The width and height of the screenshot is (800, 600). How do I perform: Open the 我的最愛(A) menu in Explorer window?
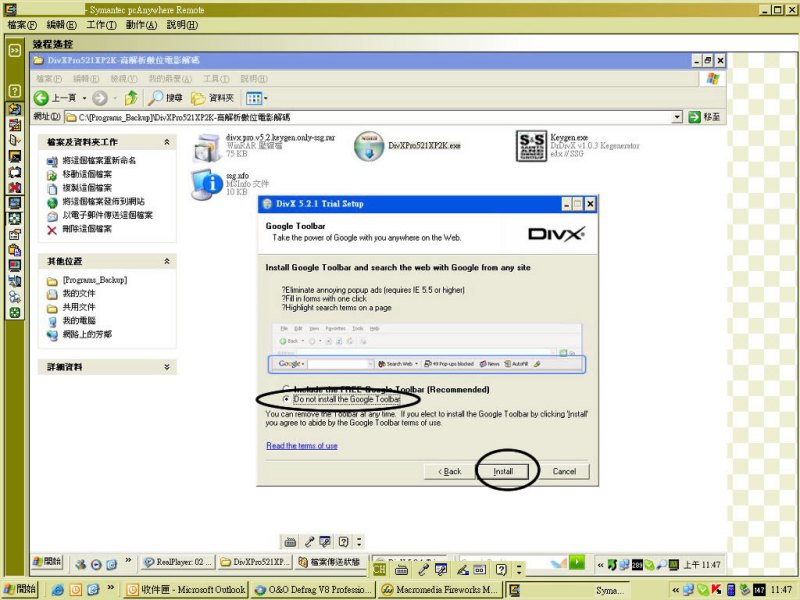tap(170, 79)
